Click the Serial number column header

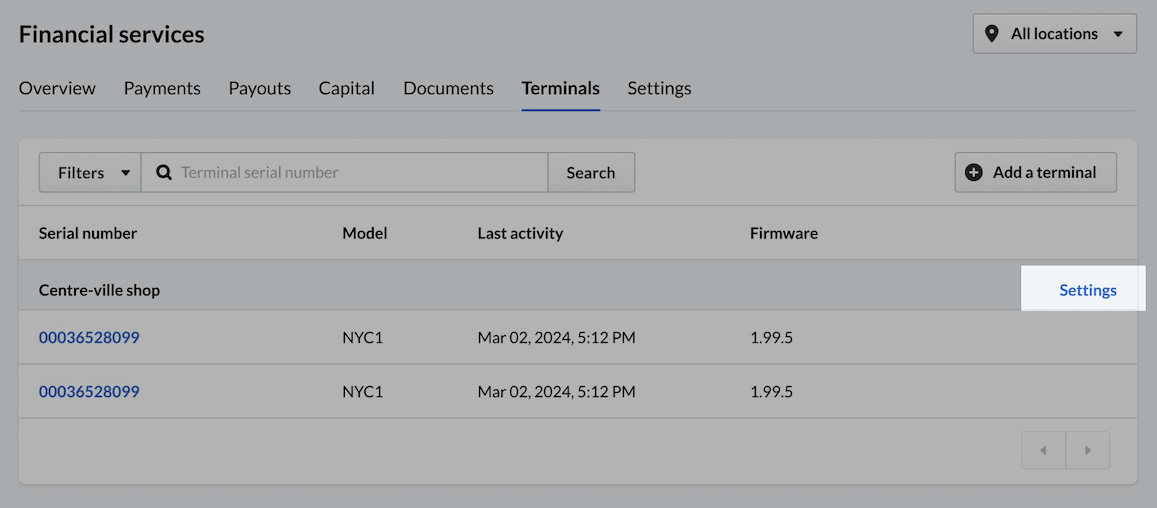click(x=88, y=233)
